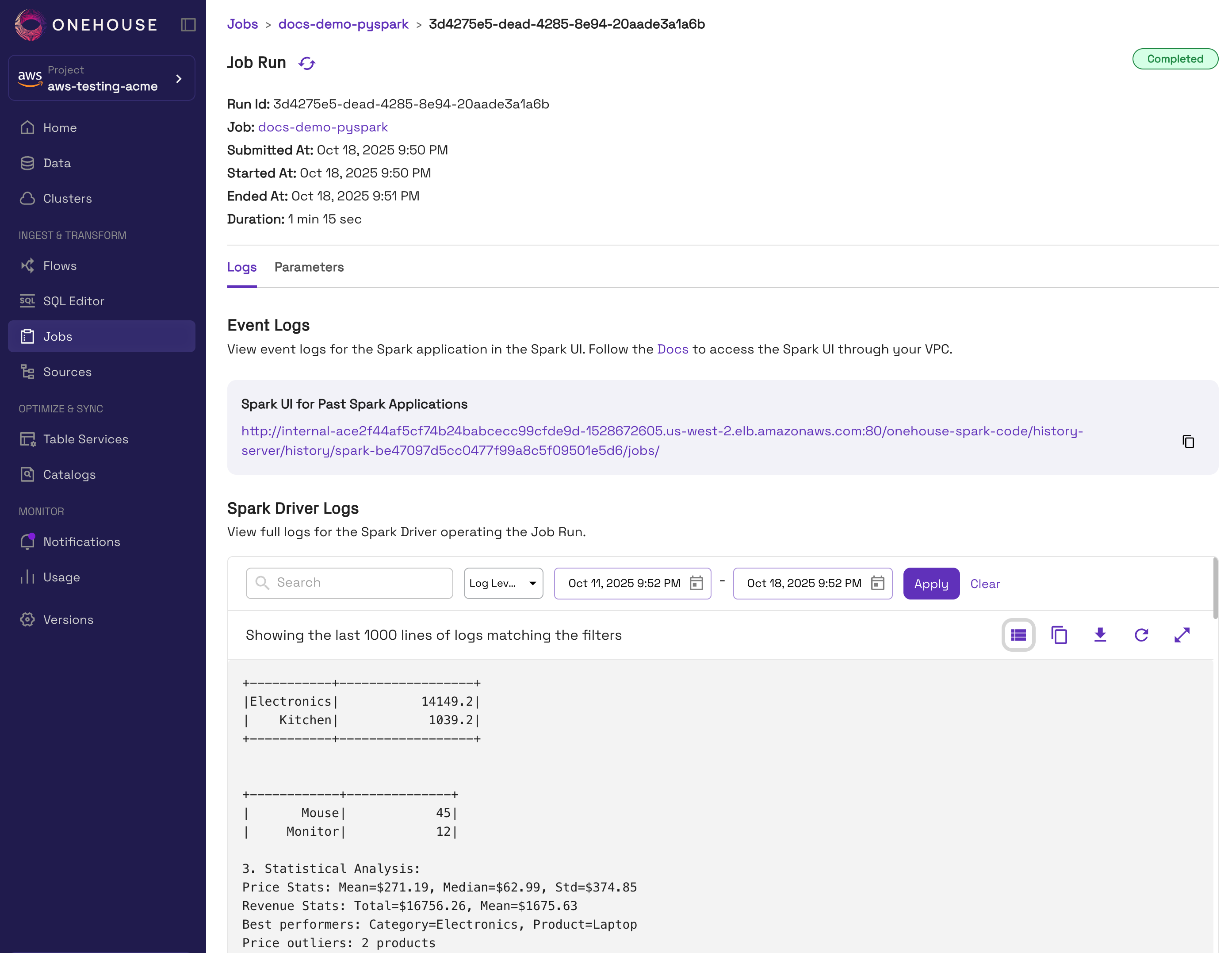The image size is (1232, 953).
Task: Open the docs-demo-pyspark breadcrumb link
Action: (x=343, y=24)
